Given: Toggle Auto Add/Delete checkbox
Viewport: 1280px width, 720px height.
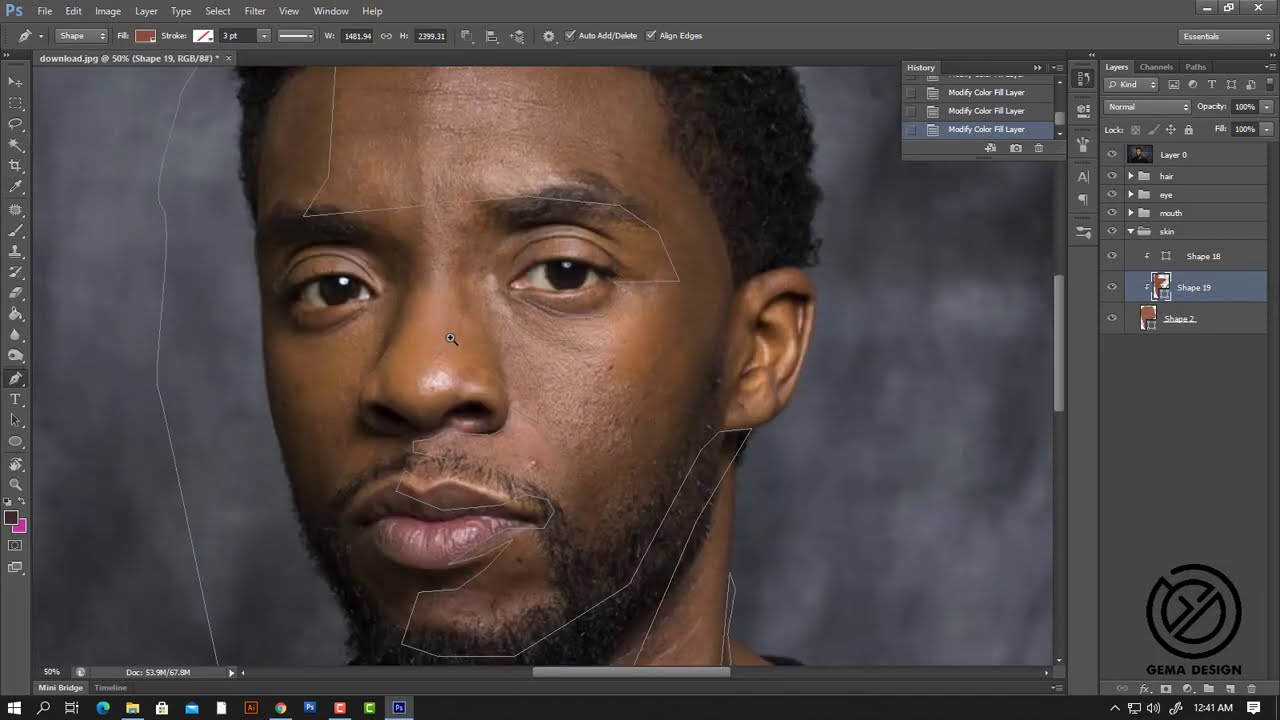Looking at the screenshot, I should click(570, 36).
